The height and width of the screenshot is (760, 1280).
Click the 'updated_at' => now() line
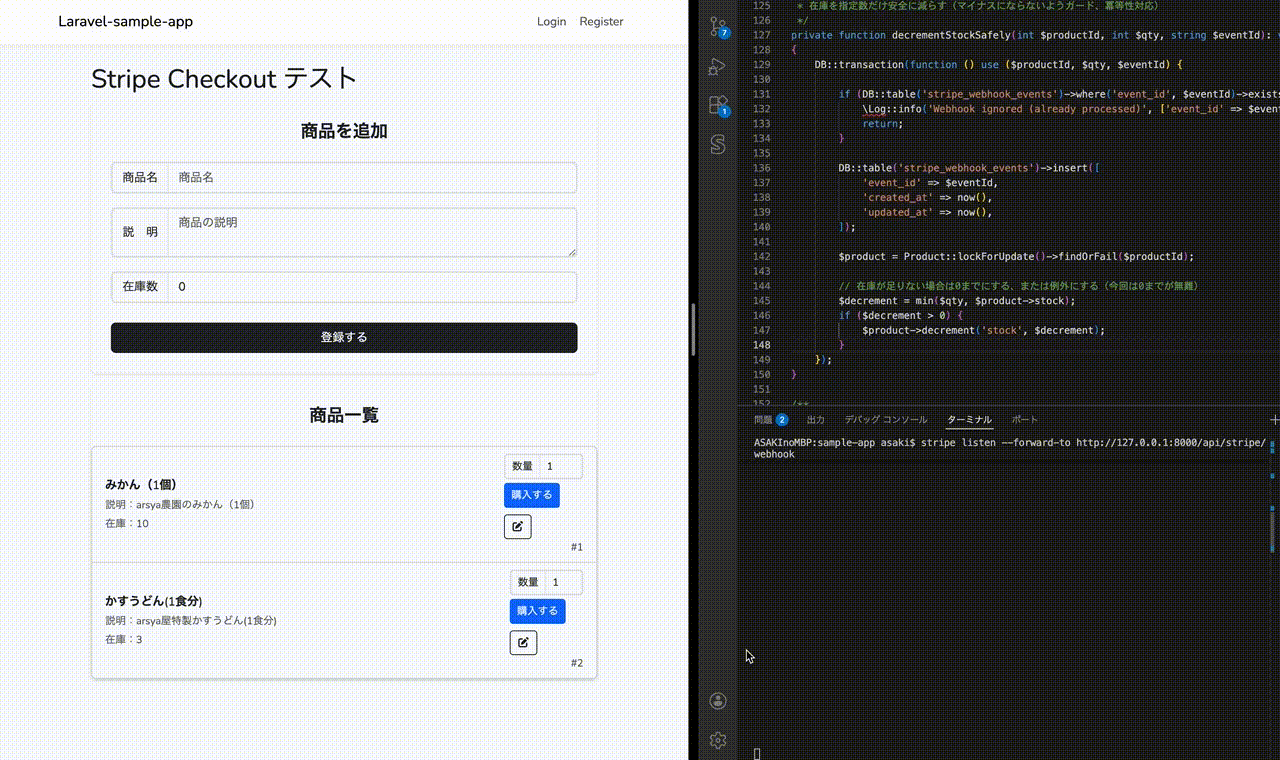[927, 212]
